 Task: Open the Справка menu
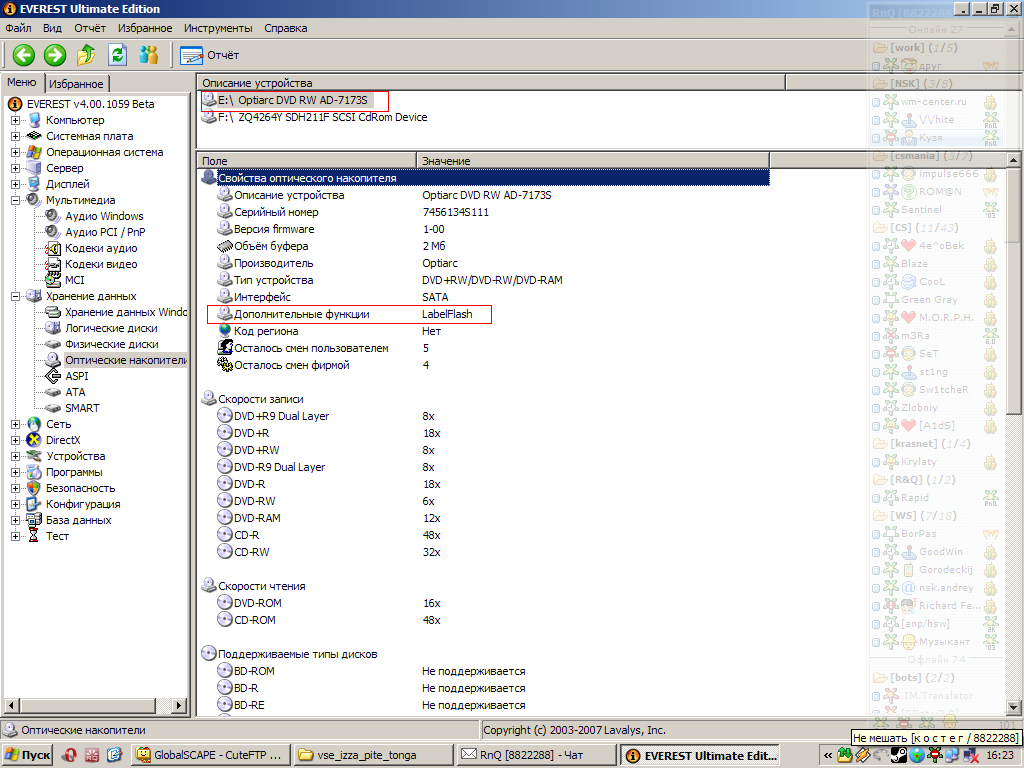point(285,28)
